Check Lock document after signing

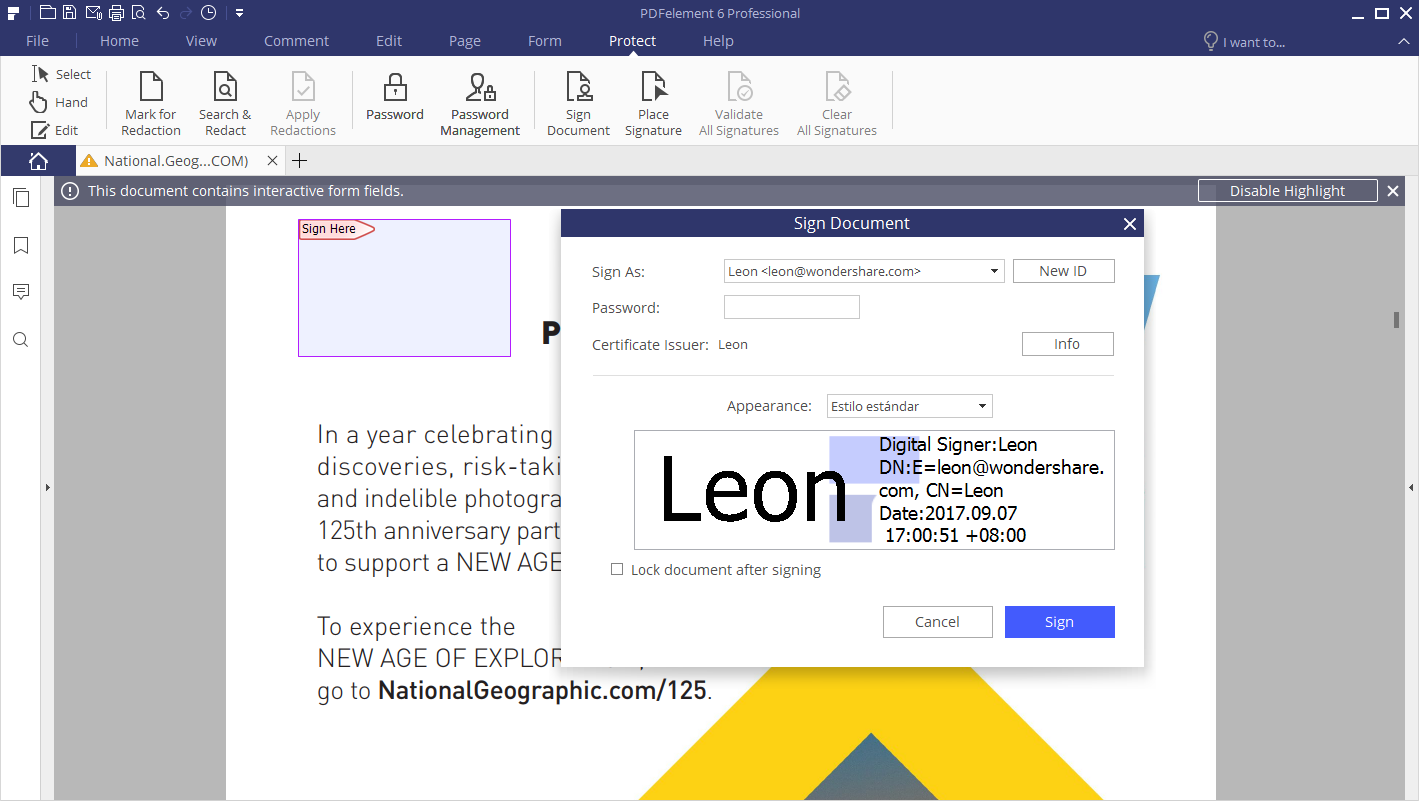pyautogui.click(x=617, y=570)
